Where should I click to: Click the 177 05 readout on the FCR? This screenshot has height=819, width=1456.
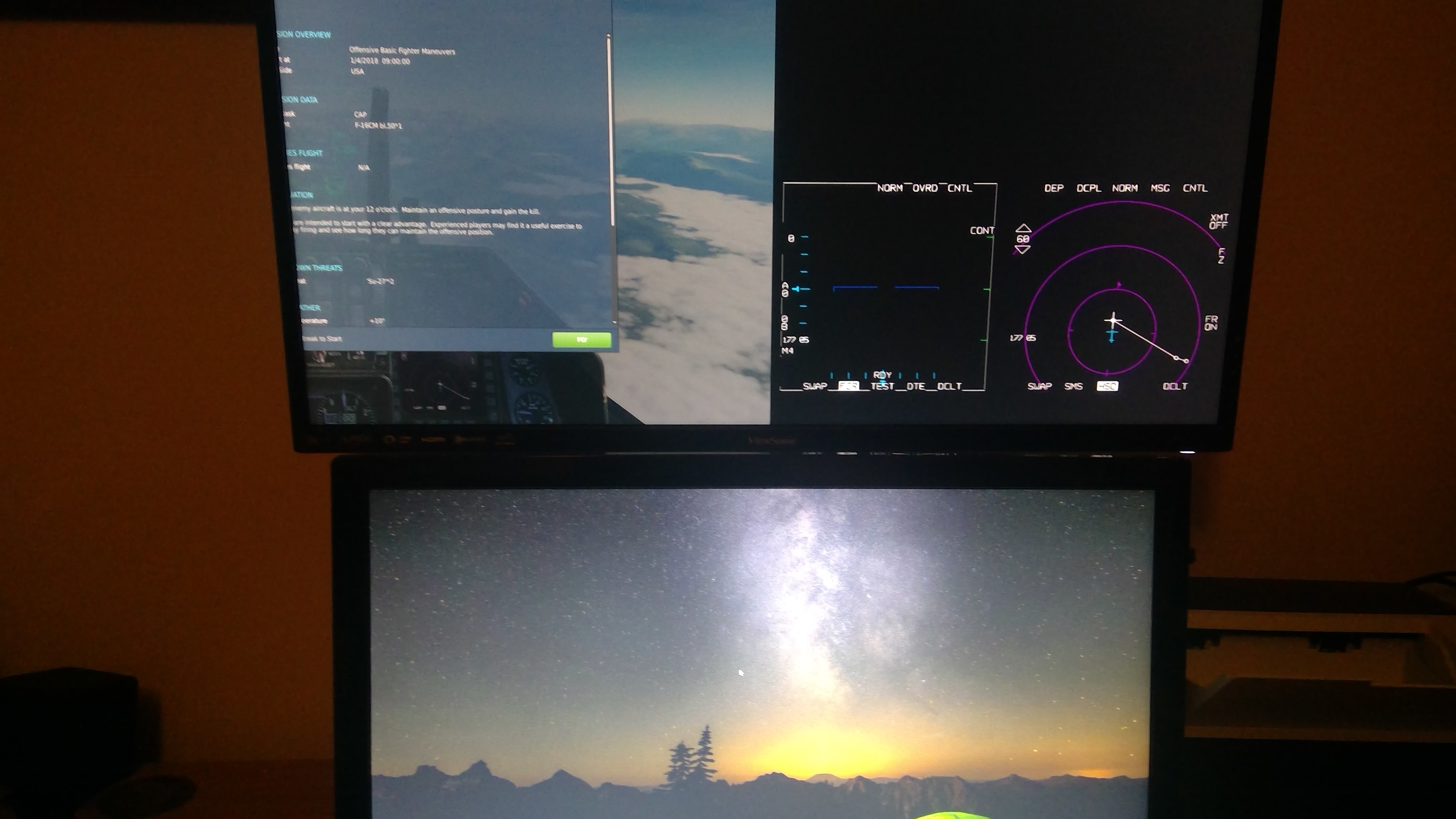coord(796,340)
